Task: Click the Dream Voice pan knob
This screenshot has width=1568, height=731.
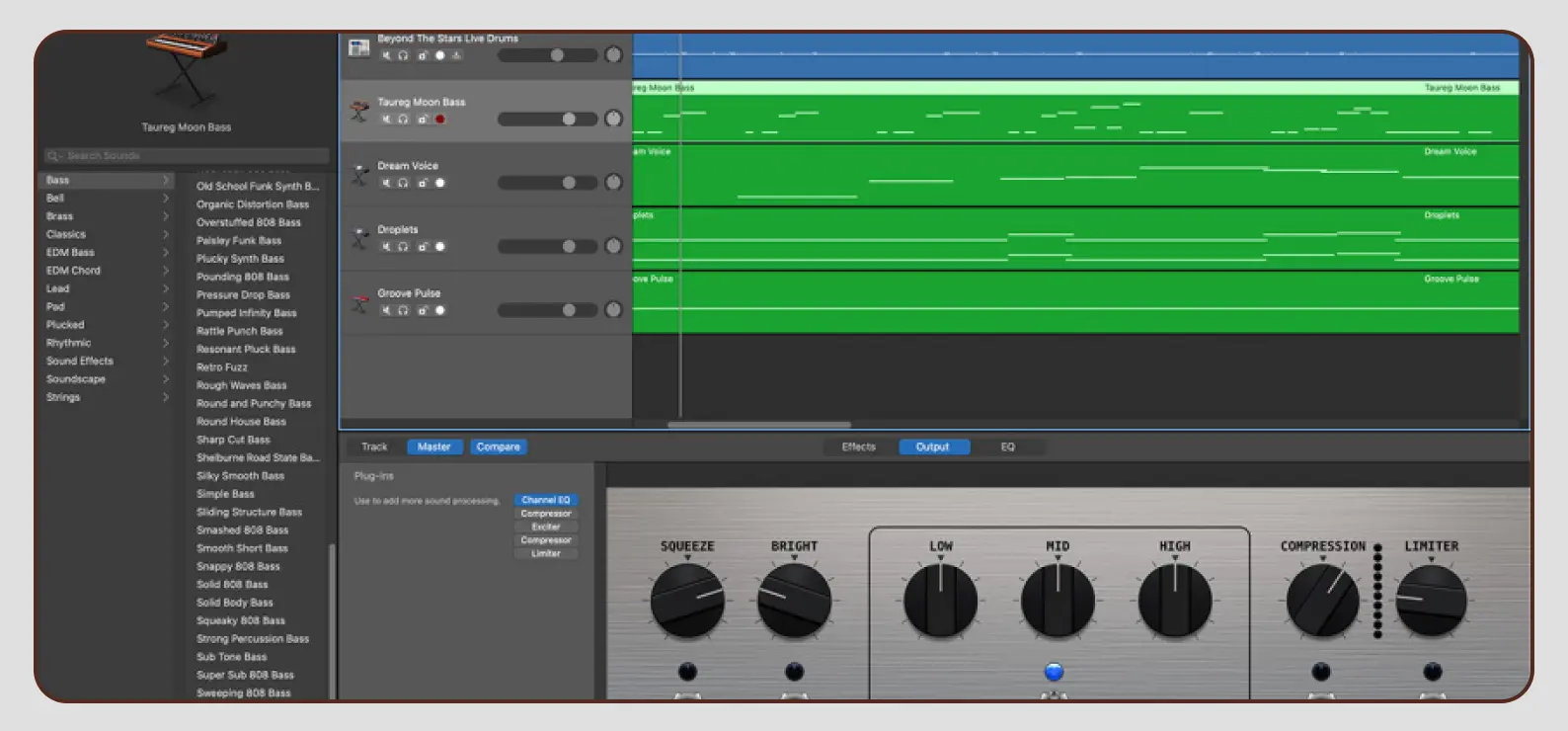Action: (x=613, y=183)
